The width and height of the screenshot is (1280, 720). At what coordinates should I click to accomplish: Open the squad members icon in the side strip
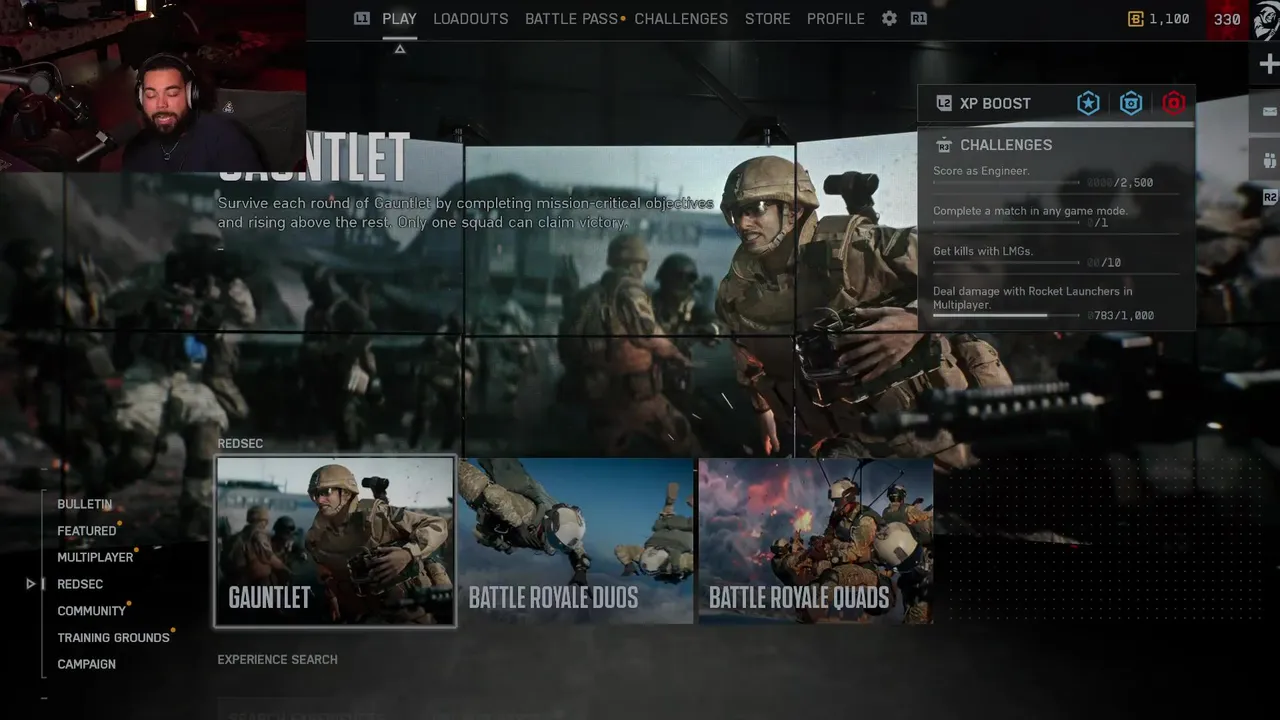tap(1270, 160)
